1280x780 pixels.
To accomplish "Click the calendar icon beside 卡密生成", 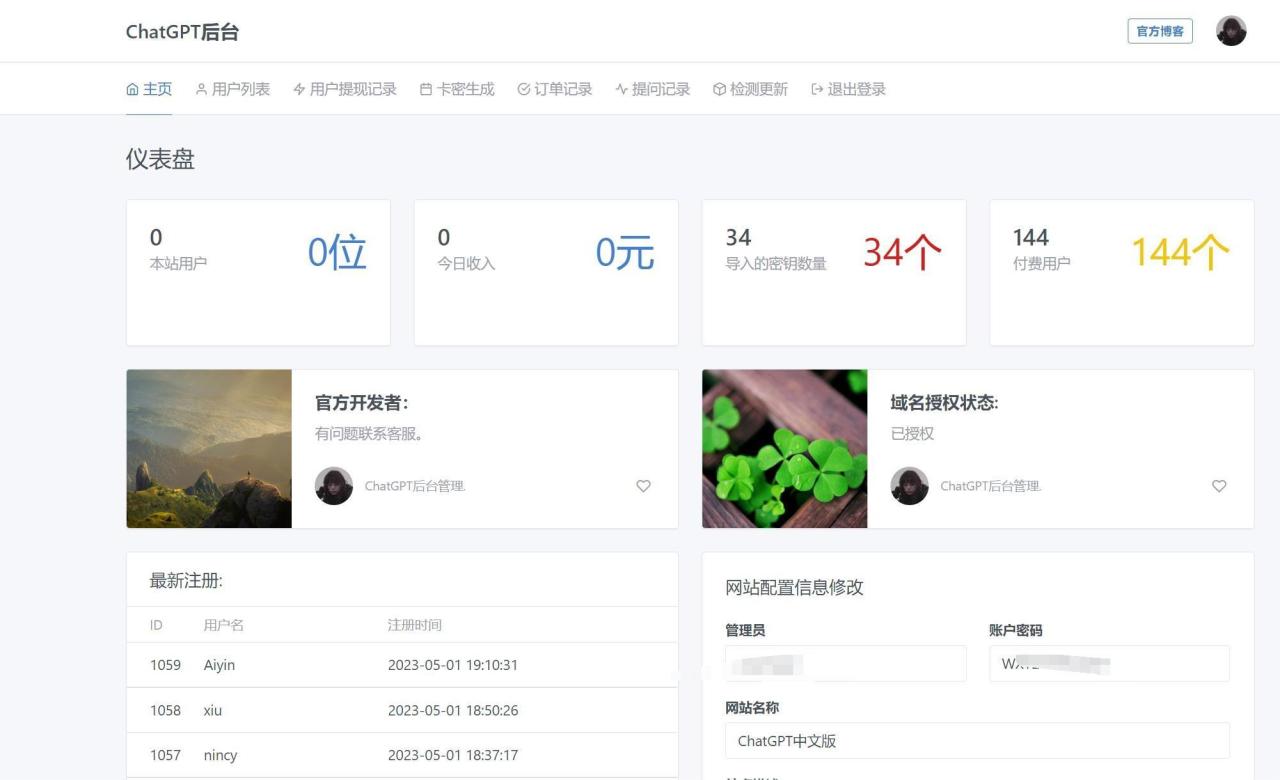I will pyautogui.click(x=426, y=90).
